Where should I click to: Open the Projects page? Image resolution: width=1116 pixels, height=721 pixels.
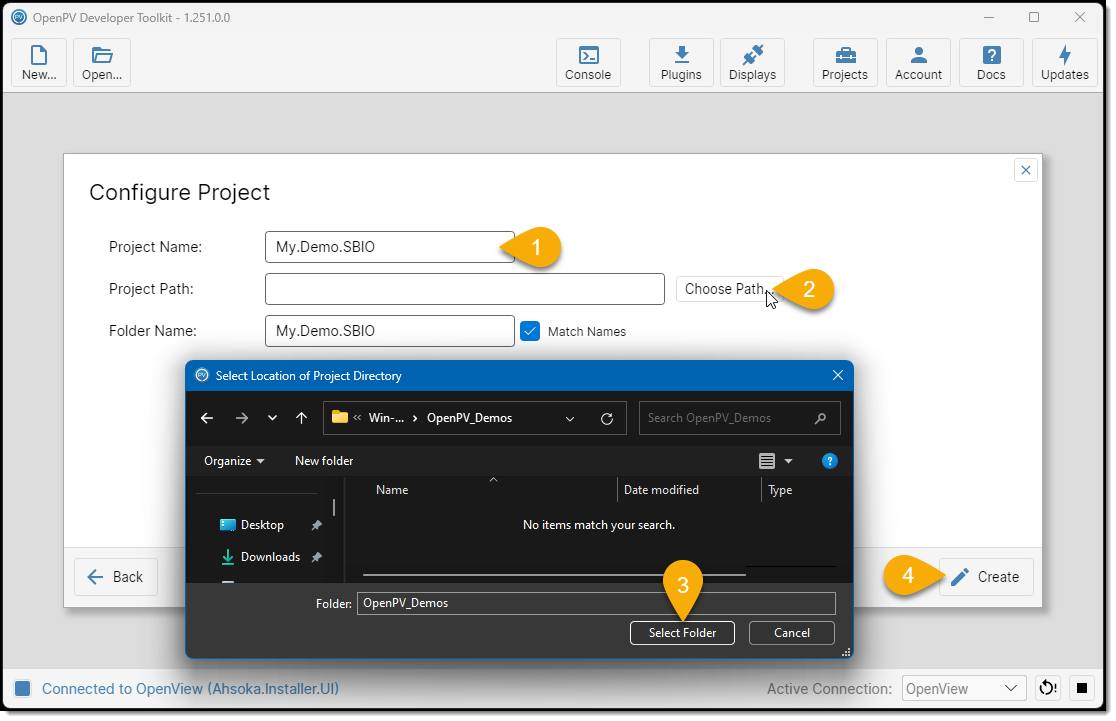(x=845, y=63)
